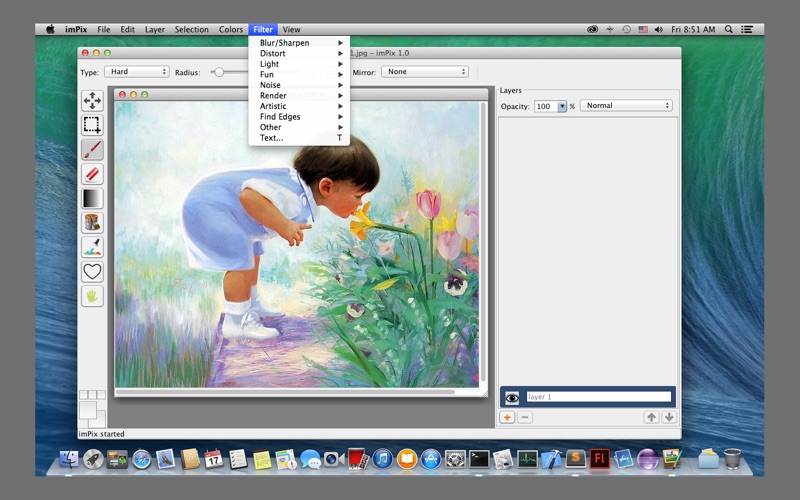Adjust the brush Radius slider handle
Image resolution: width=800 pixels, height=500 pixels.
219,72
